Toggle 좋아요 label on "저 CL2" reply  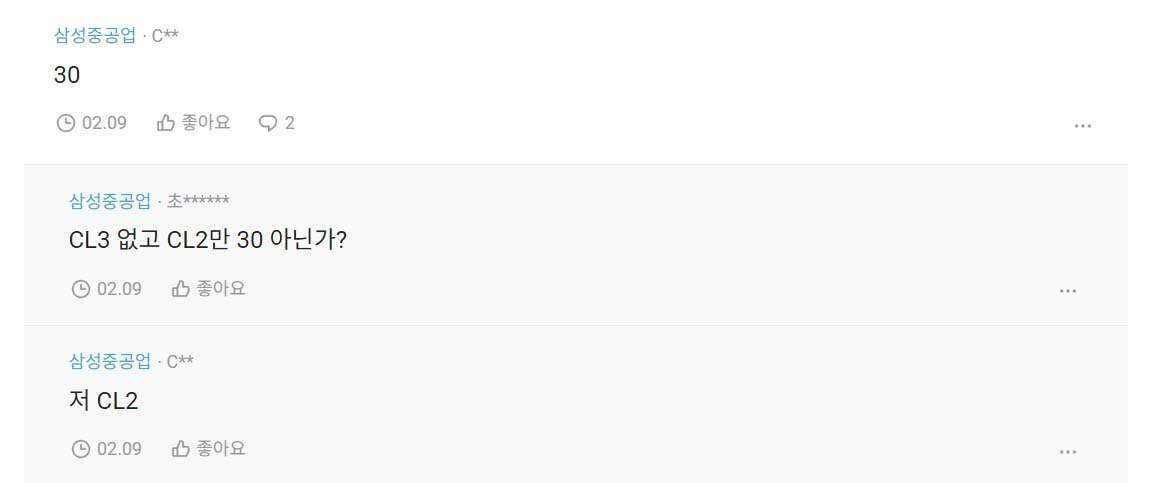point(221,449)
